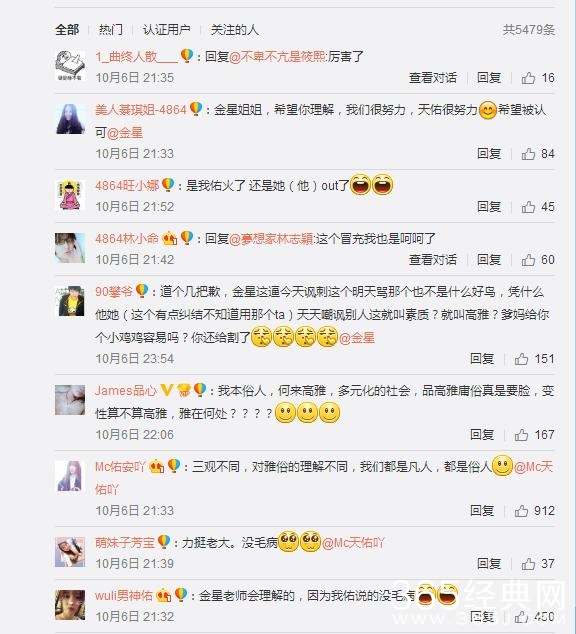Image resolution: width=576 pixels, height=634 pixels.
Task: Click thumbs-up on James品心's comment (167)
Action: [521, 435]
